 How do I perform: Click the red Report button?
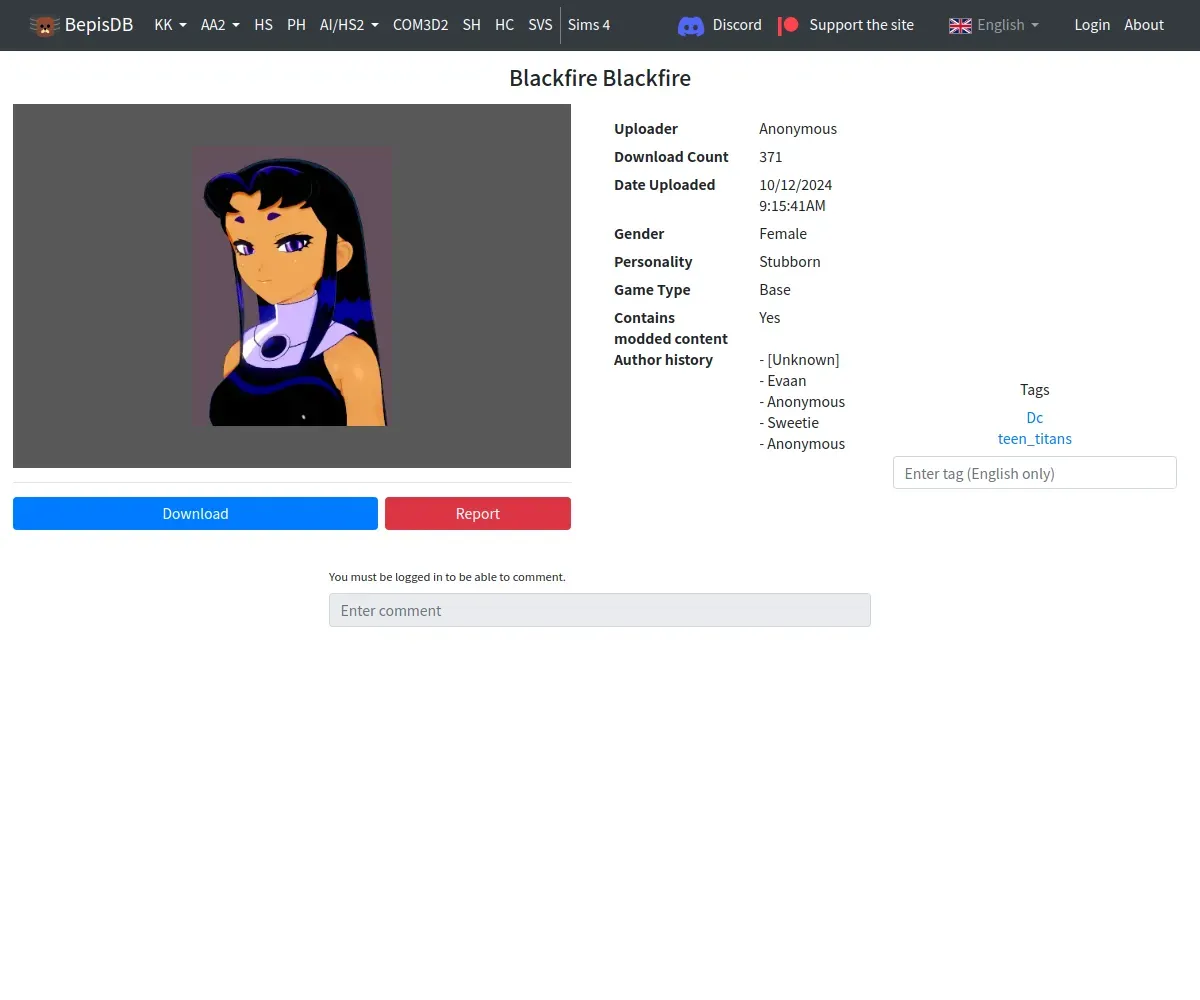click(x=478, y=514)
